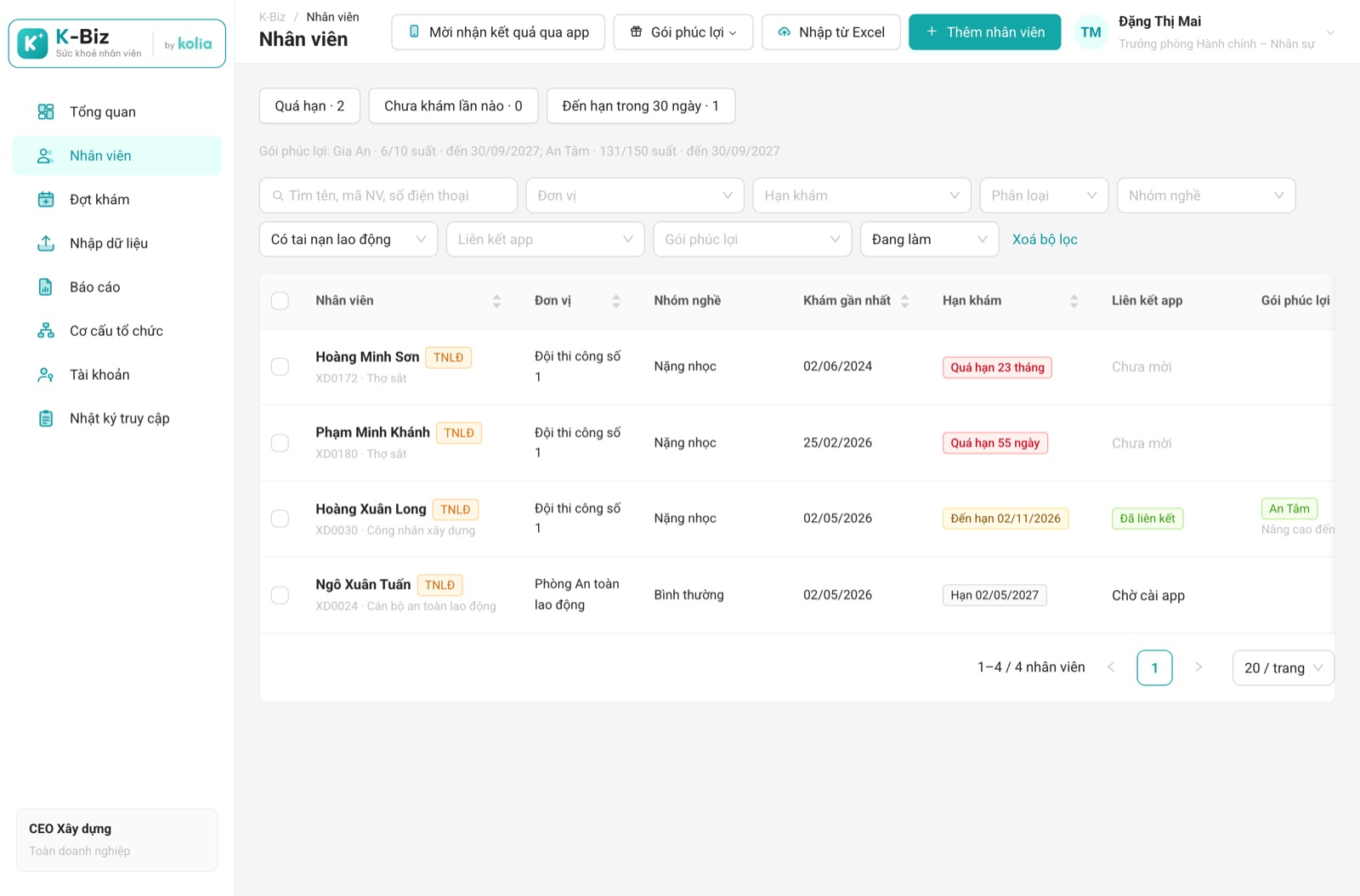Toggle the select-all header checkbox
Viewport: 1360px width, 896px height.
[x=280, y=301]
